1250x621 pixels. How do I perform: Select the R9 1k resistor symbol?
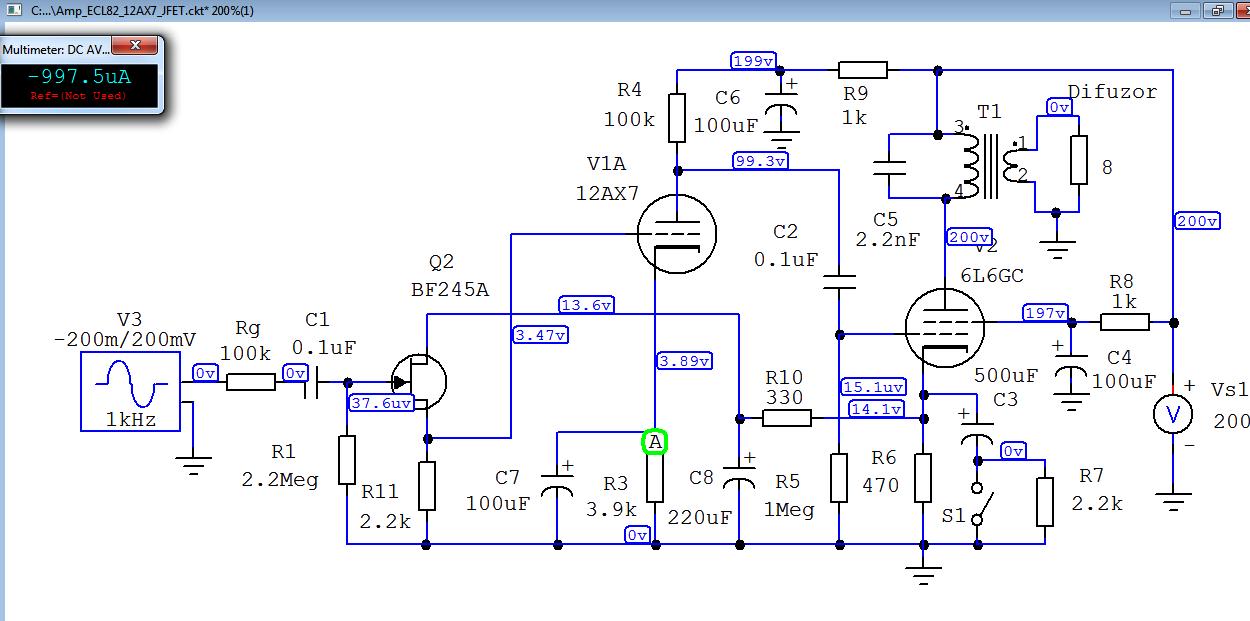point(863,70)
